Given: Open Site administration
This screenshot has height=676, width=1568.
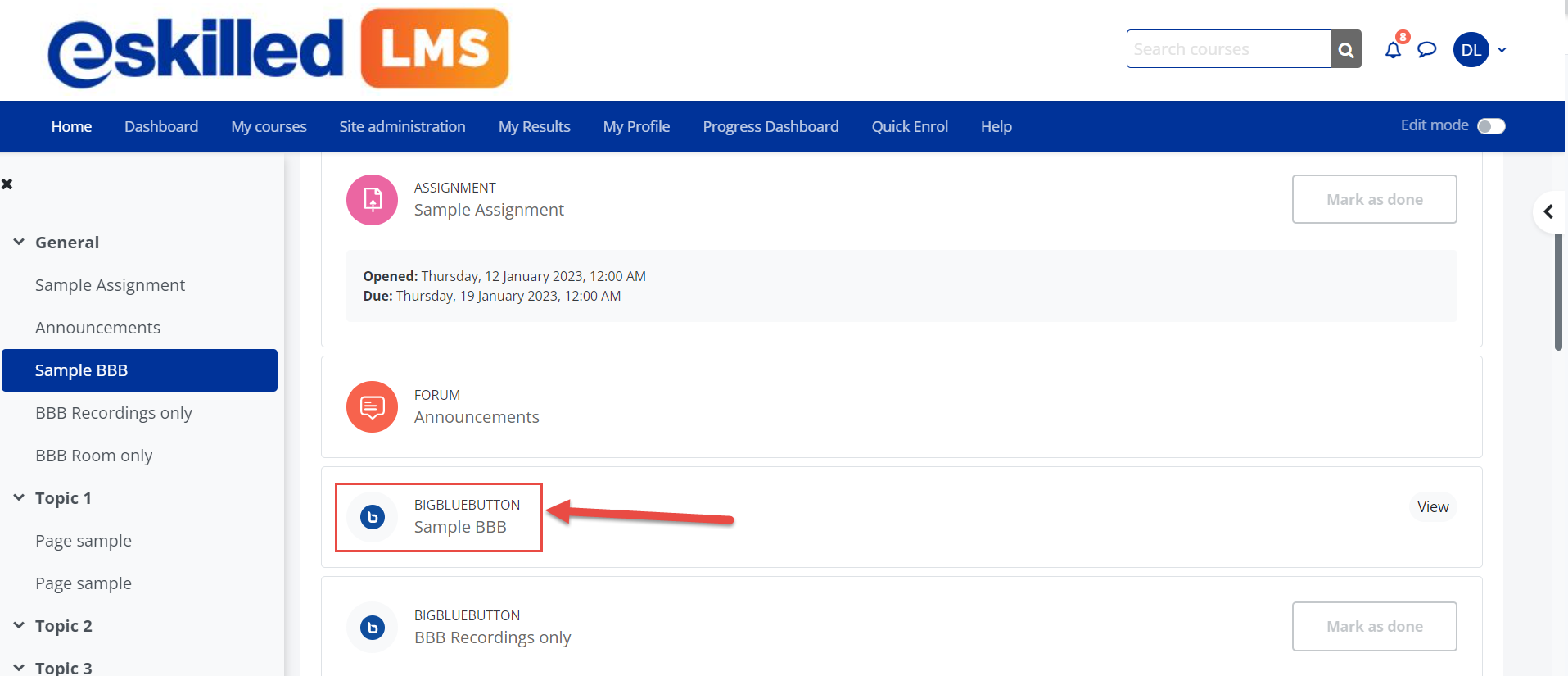Looking at the screenshot, I should tap(402, 127).
